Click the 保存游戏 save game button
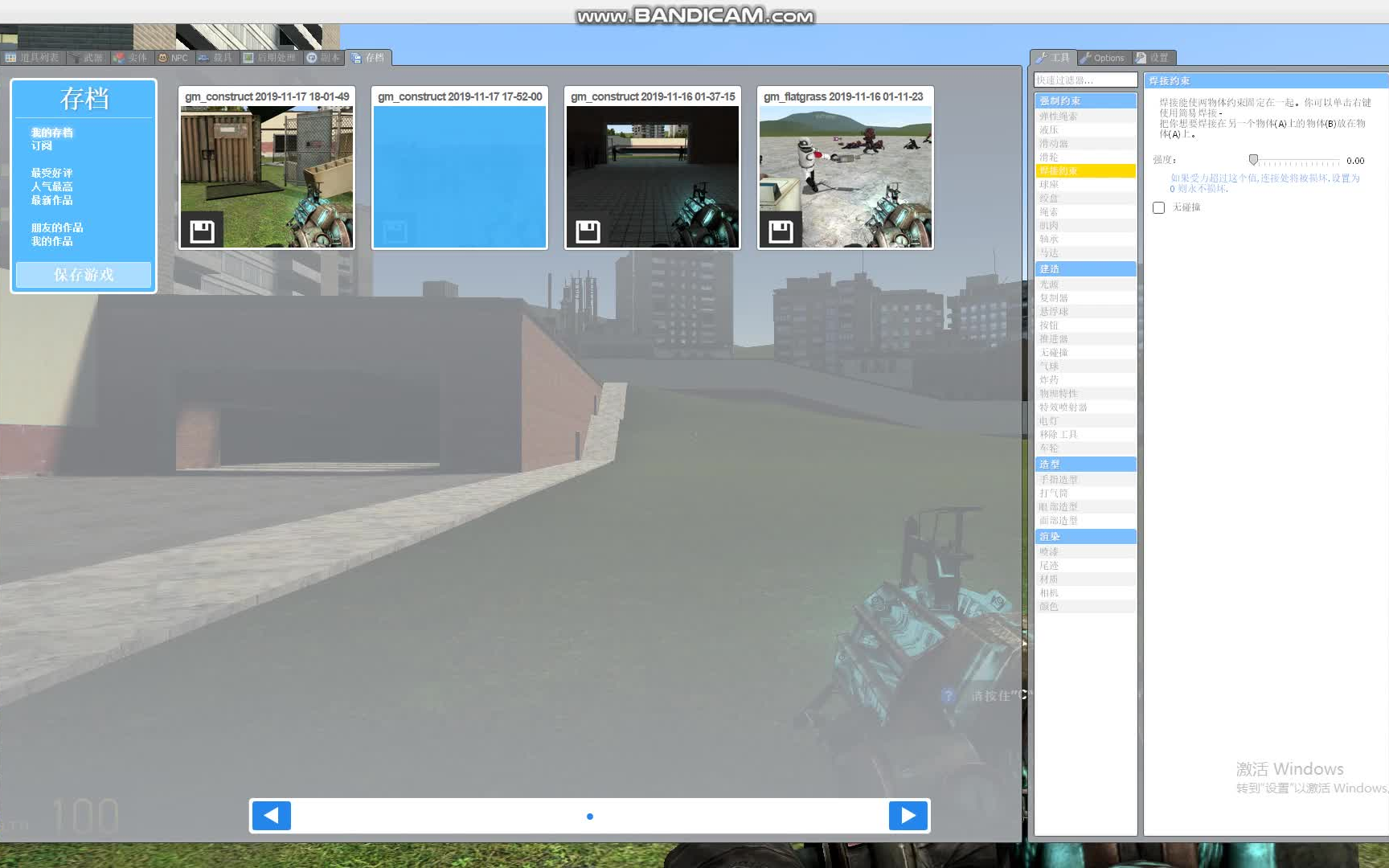 [x=83, y=275]
